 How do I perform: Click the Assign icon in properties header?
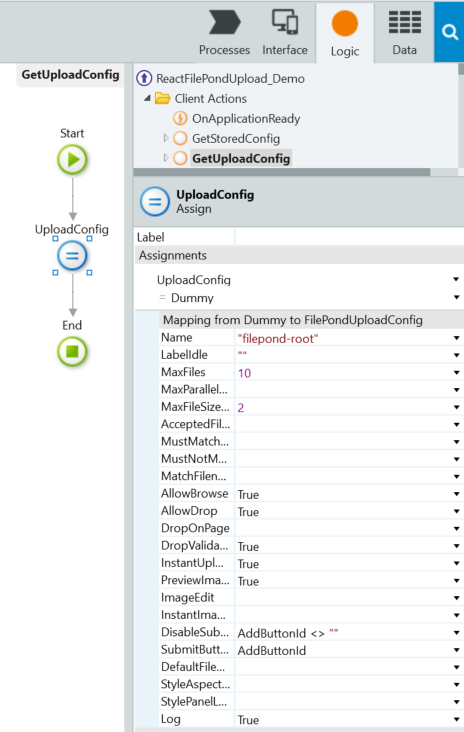tap(155, 202)
